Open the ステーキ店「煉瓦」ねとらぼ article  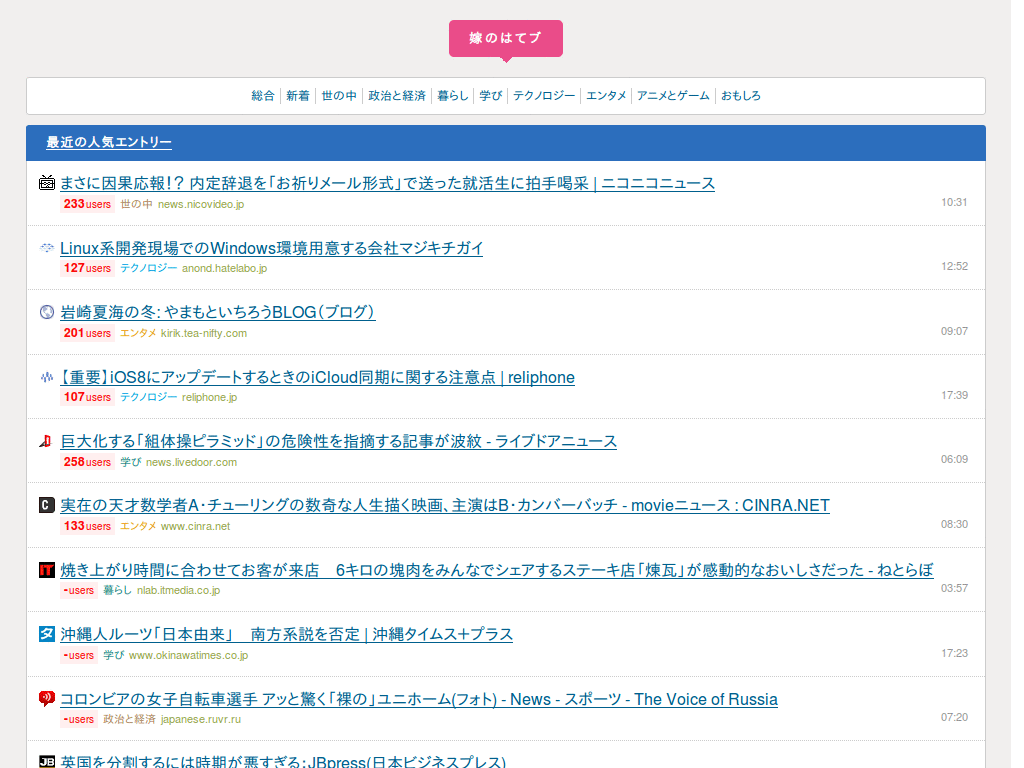(497, 570)
